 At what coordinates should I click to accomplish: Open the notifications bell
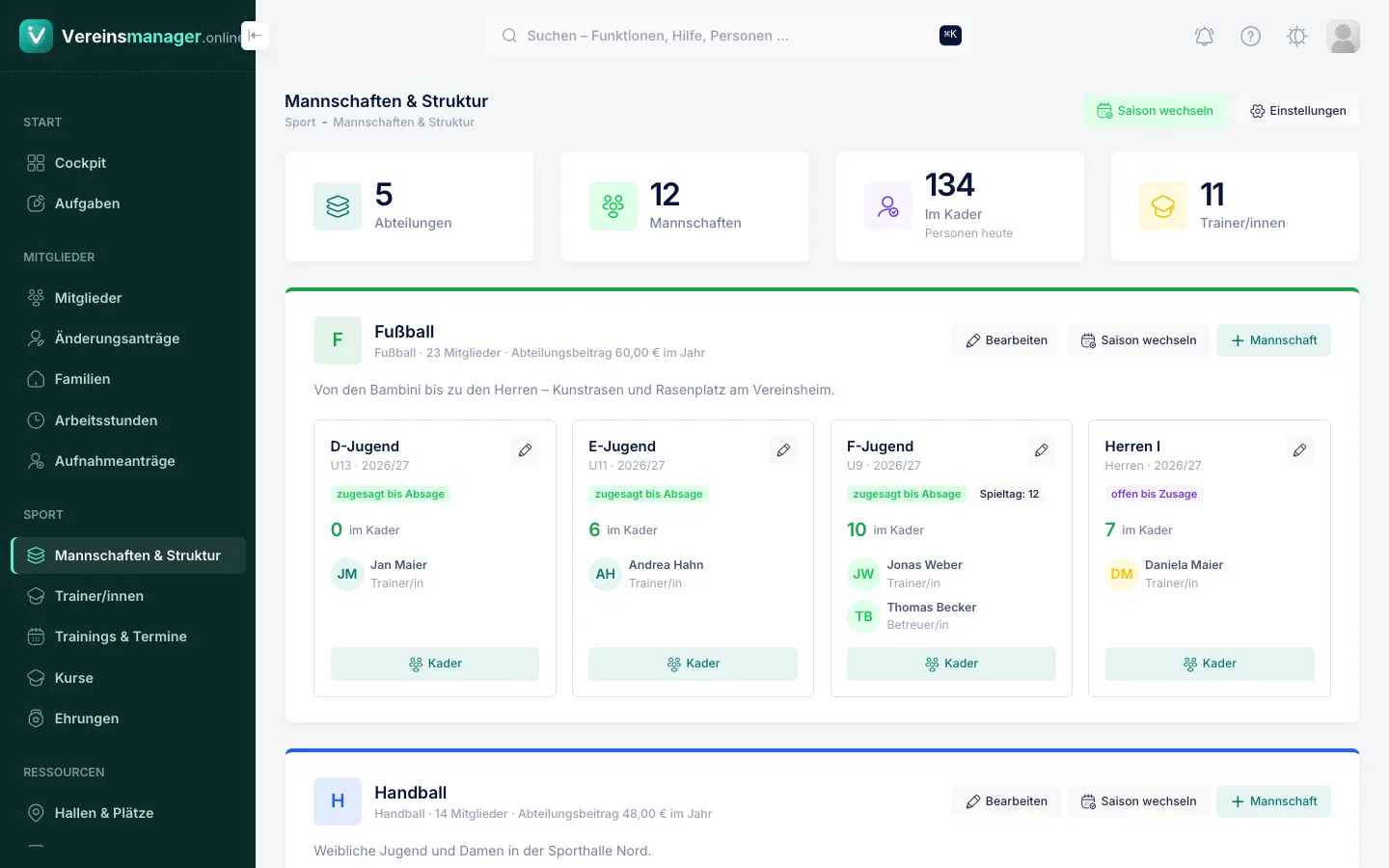tap(1204, 37)
